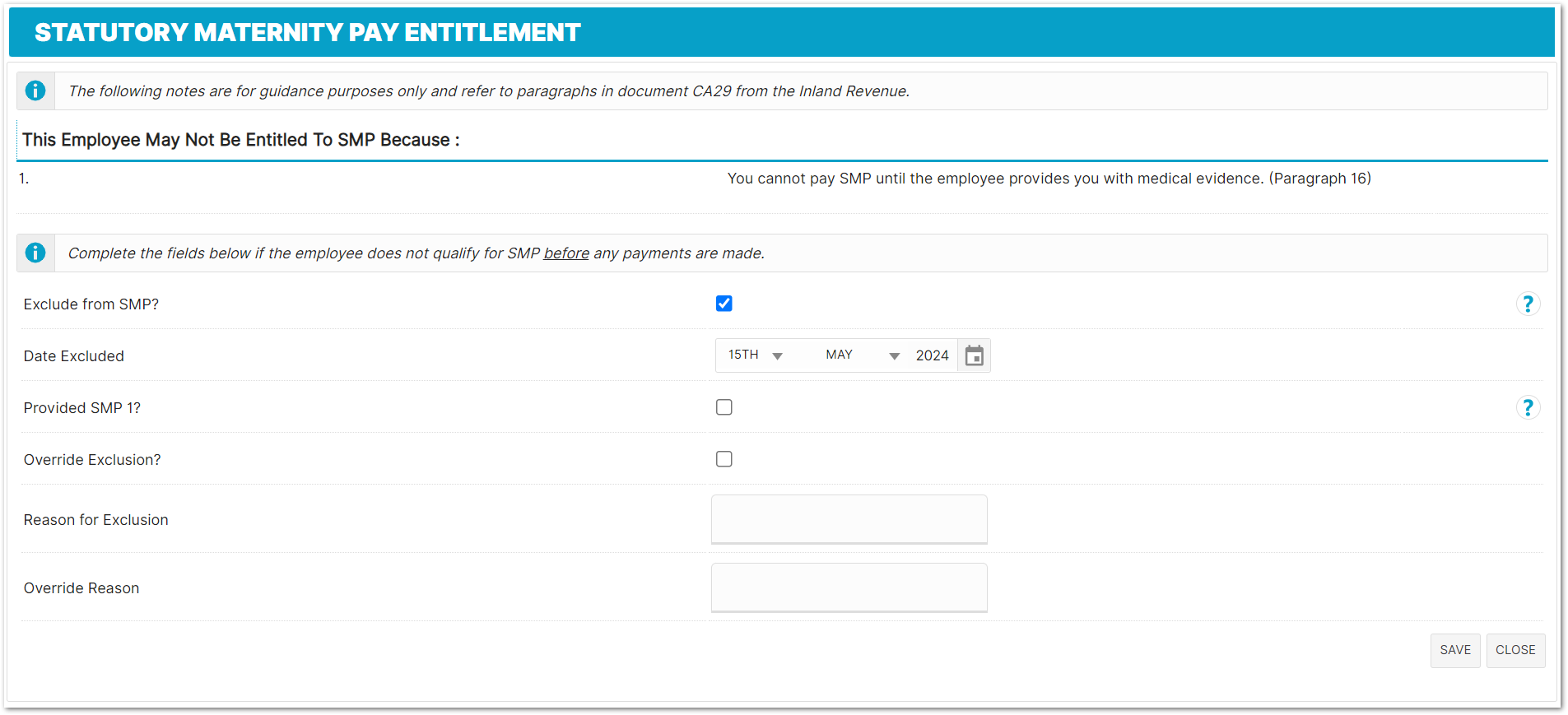This screenshot has width=1568, height=715.
Task: Click the info icon beside the CA29 guidance note
Action: (35, 91)
